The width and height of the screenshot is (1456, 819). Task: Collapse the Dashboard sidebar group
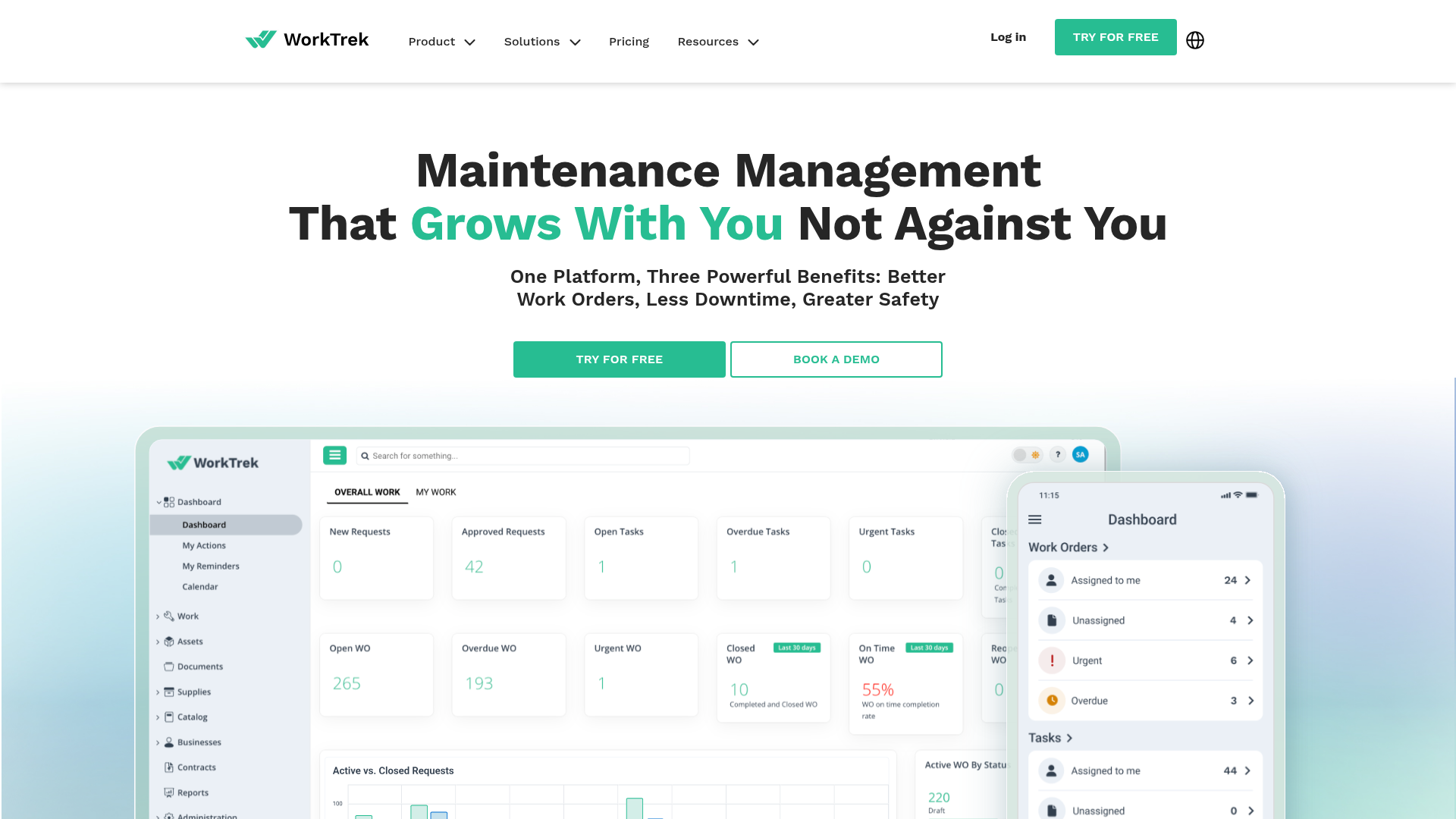point(155,501)
